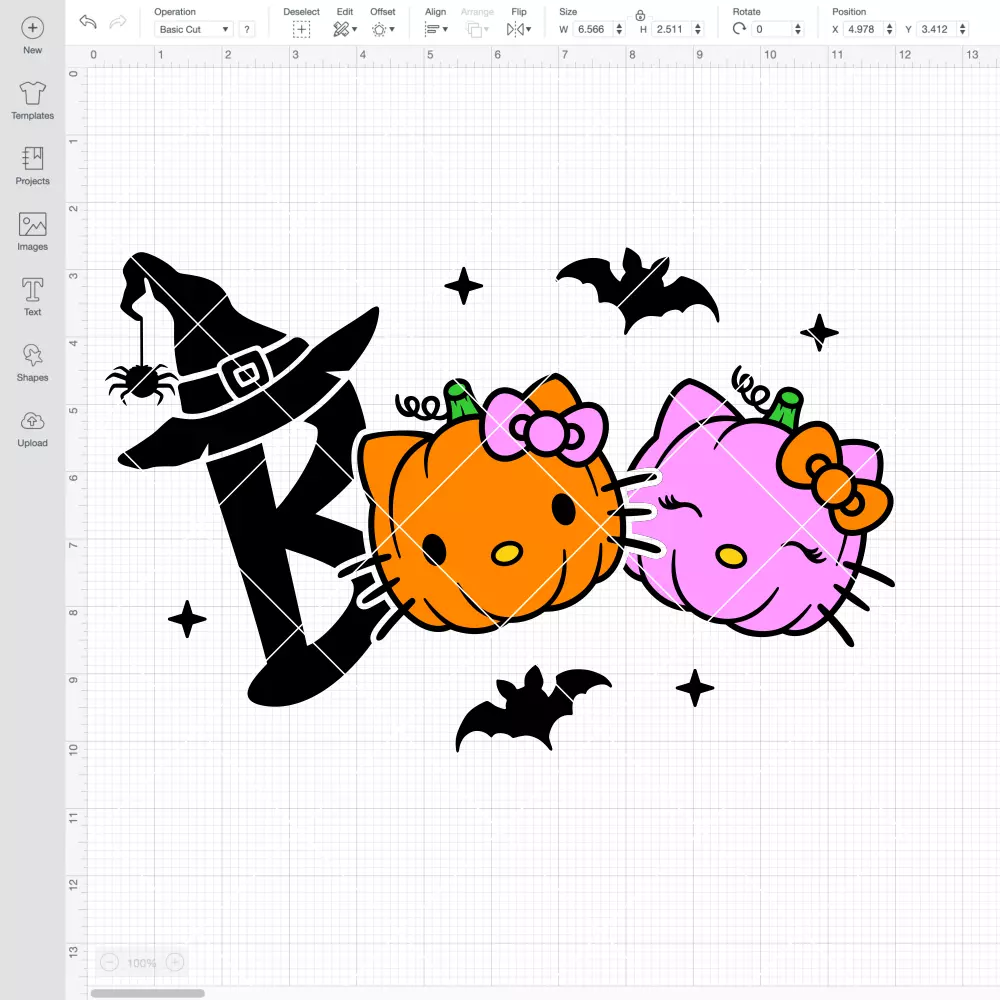Adjust the Rotate stepper arrows
Viewport: 1000px width, 1000px height.
click(798, 29)
